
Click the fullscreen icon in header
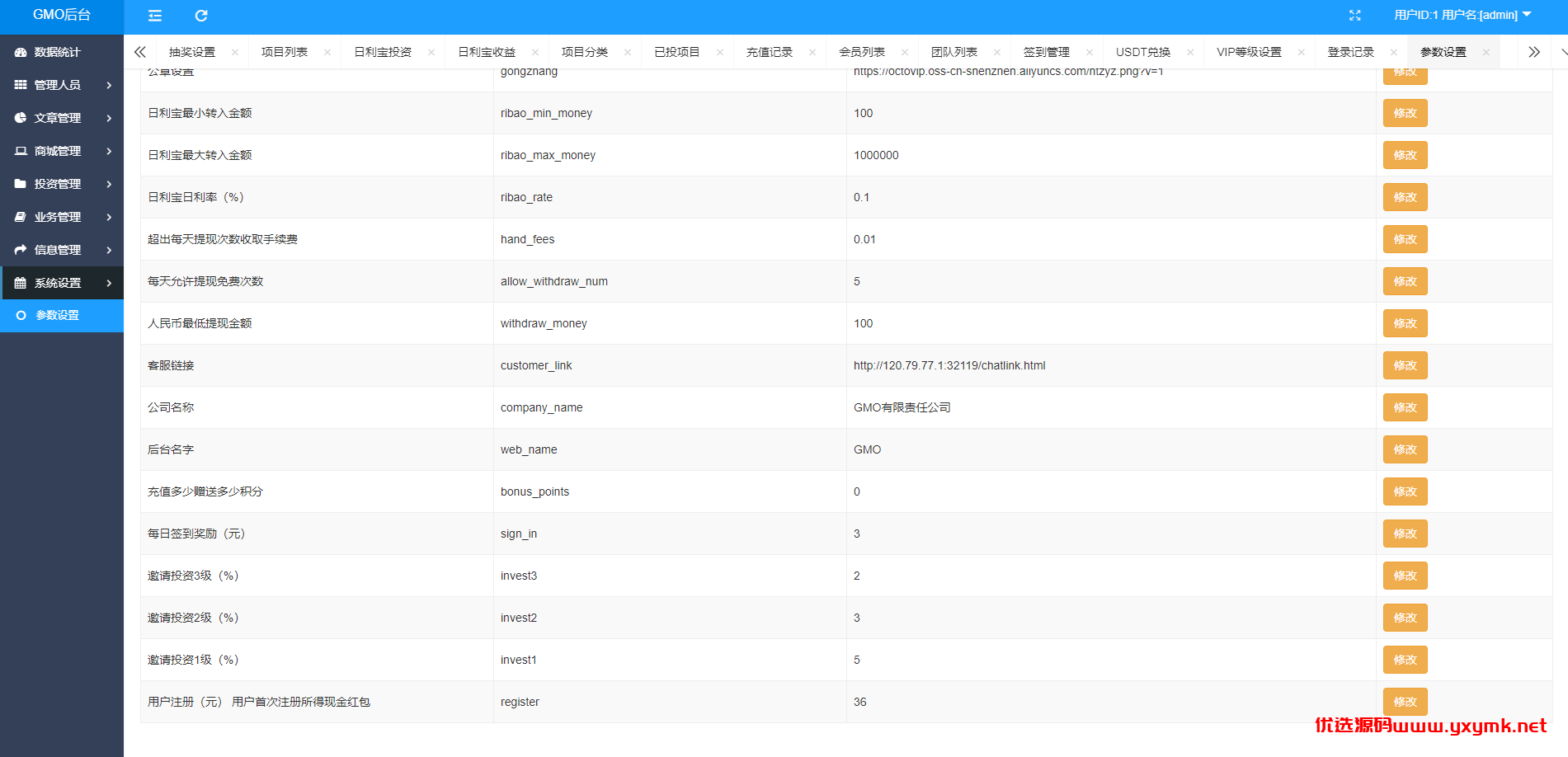pyautogui.click(x=1354, y=15)
